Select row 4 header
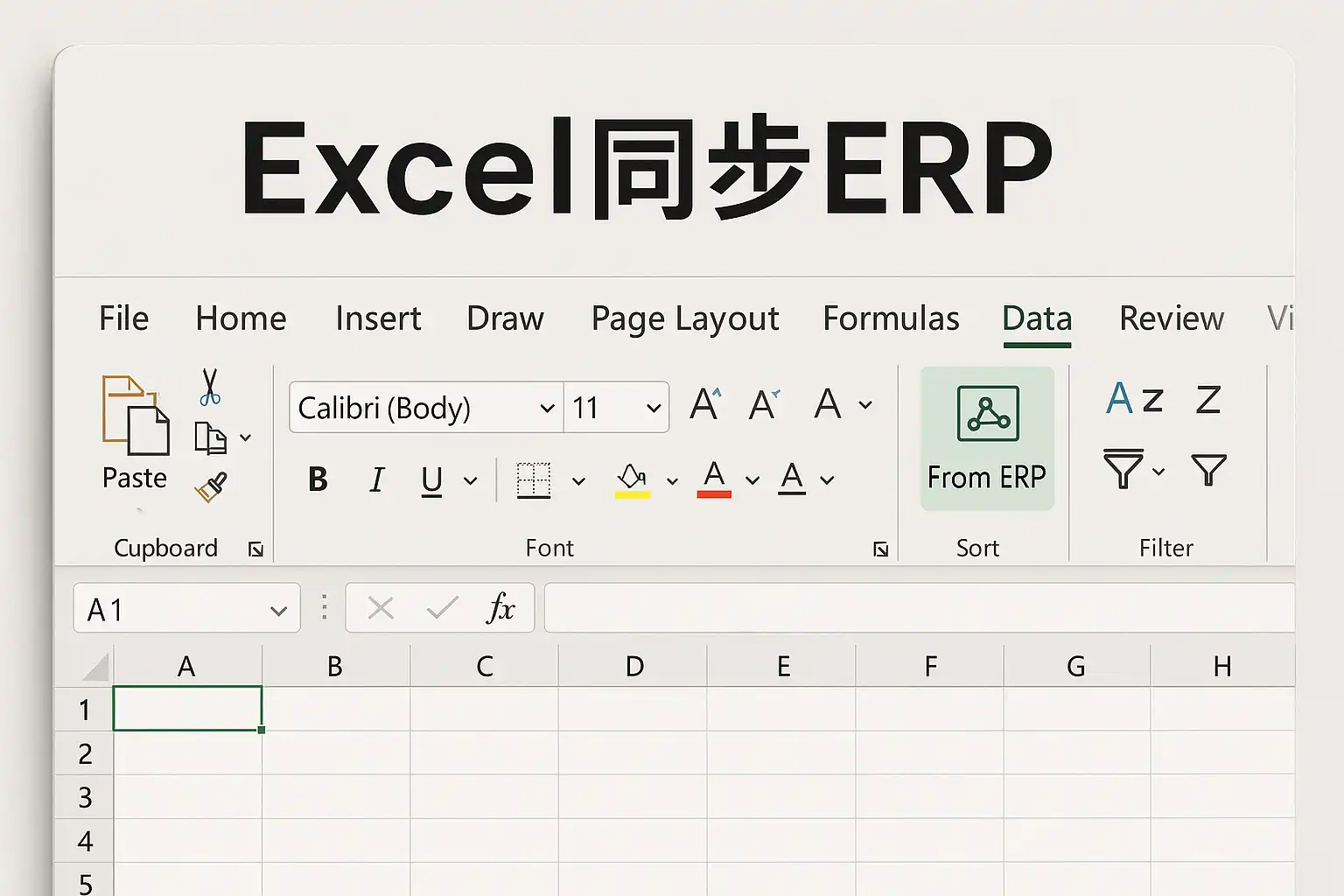 pyautogui.click(x=84, y=840)
